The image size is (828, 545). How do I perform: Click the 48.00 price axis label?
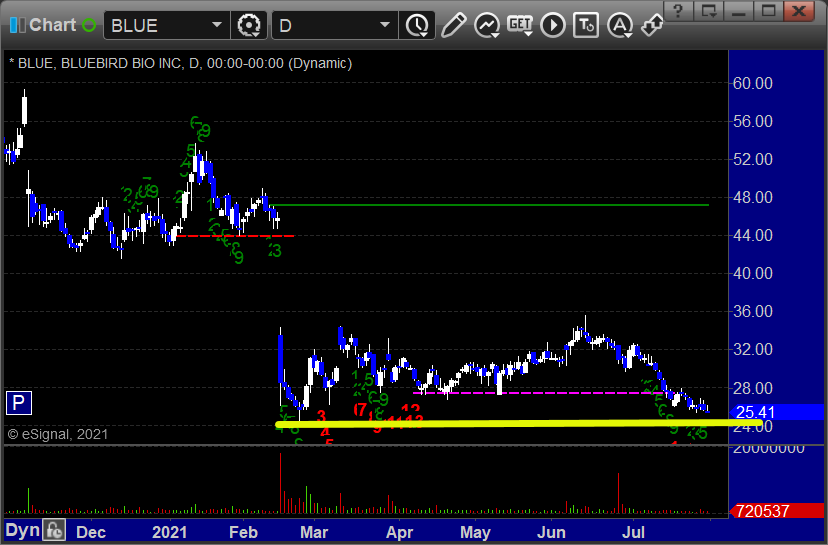(x=752, y=197)
